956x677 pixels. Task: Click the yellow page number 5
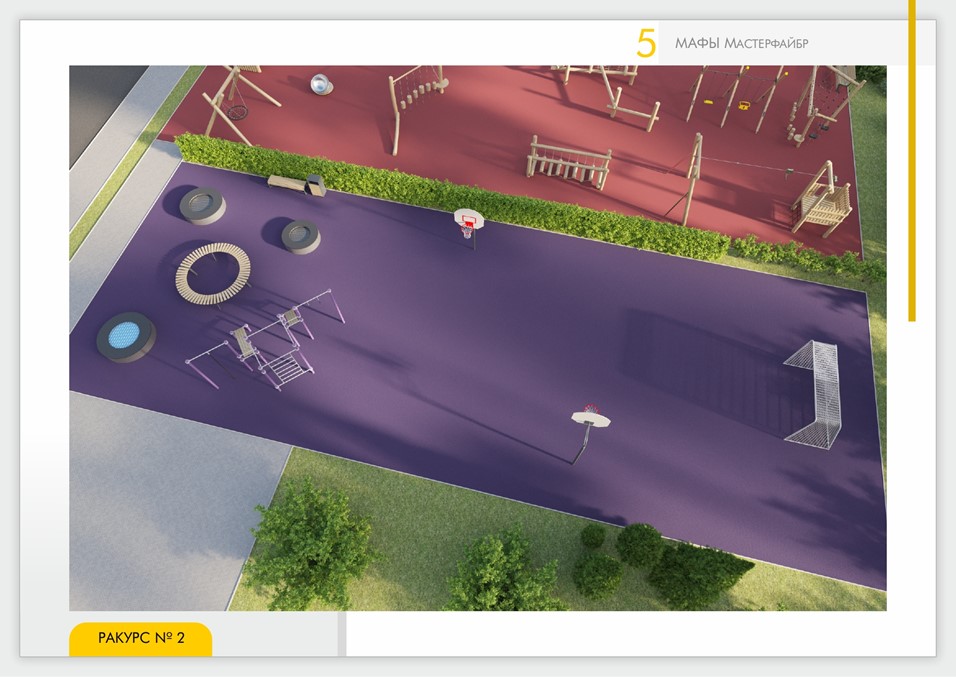[646, 44]
